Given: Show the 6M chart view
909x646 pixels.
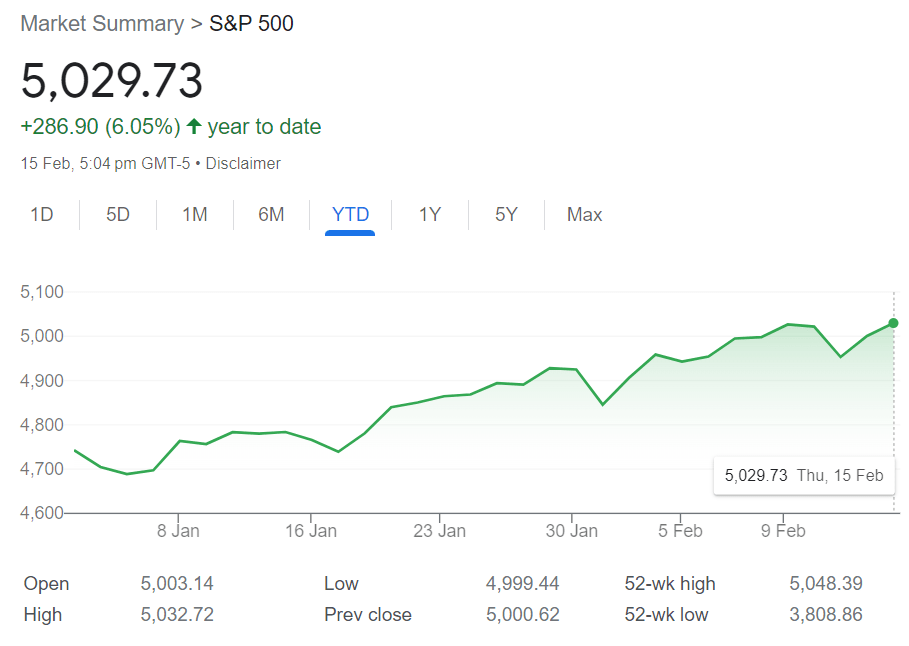Looking at the screenshot, I should tap(271, 214).
